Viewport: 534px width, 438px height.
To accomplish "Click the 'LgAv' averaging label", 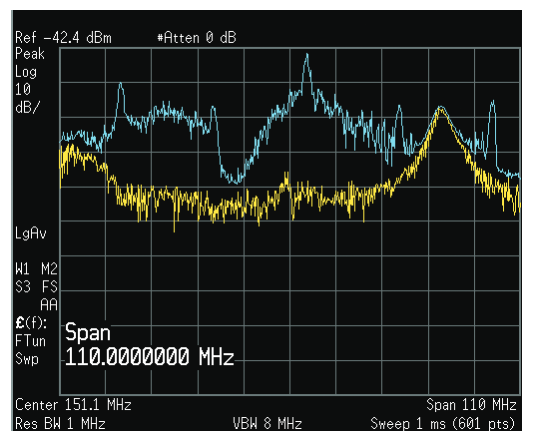I will pyautogui.click(x=31, y=234).
